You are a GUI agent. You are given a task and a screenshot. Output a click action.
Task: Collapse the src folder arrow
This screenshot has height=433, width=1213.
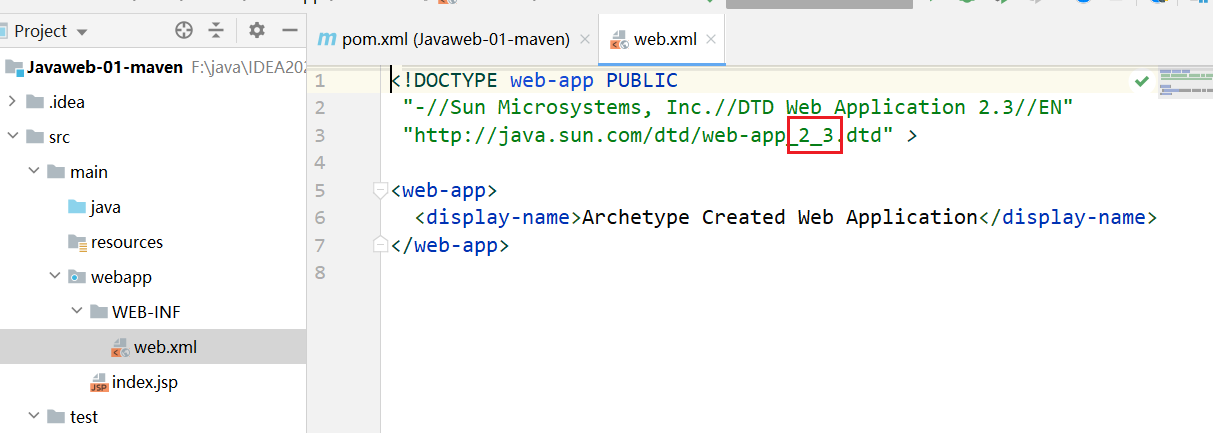[12, 137]
